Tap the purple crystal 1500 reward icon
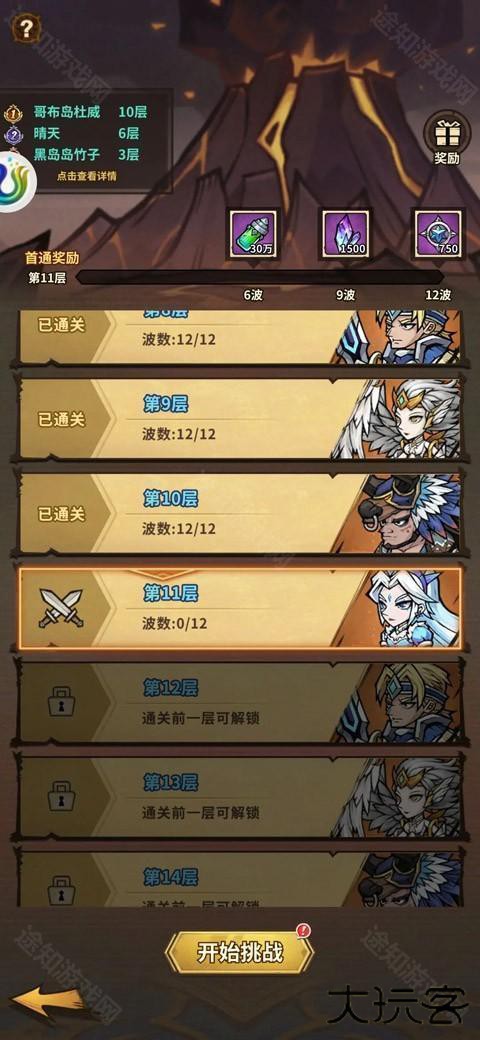This screenshot has width=480, height=1040. click(346, 233)
